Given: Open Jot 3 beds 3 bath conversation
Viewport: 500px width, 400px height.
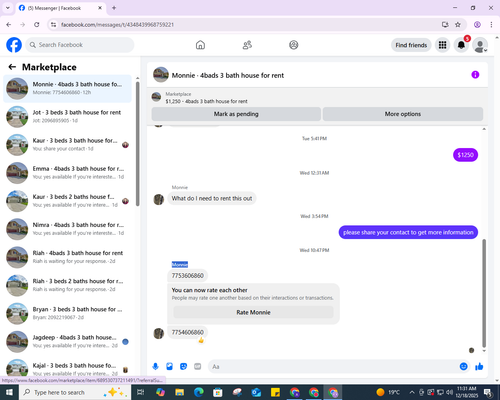Looking at the screenshot, I should [x=67, y=116].
